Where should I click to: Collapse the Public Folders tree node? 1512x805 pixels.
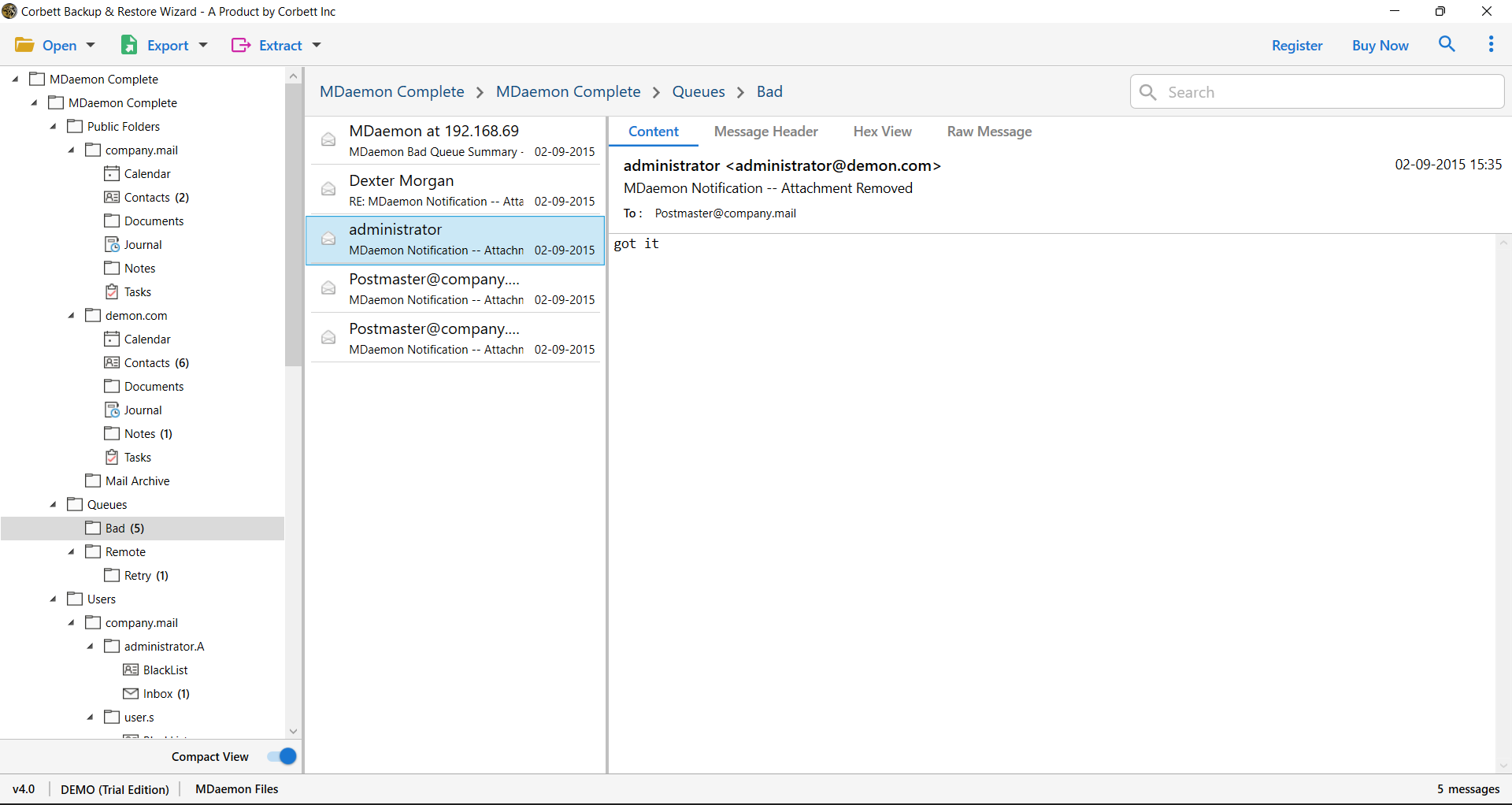tap(53, 126)
